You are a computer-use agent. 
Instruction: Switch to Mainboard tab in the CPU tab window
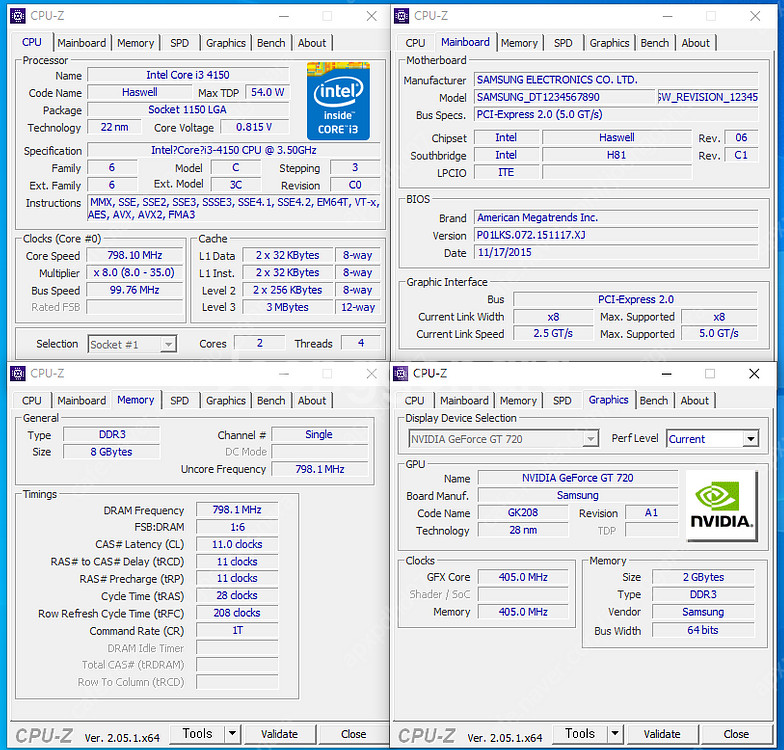(82, 43)
